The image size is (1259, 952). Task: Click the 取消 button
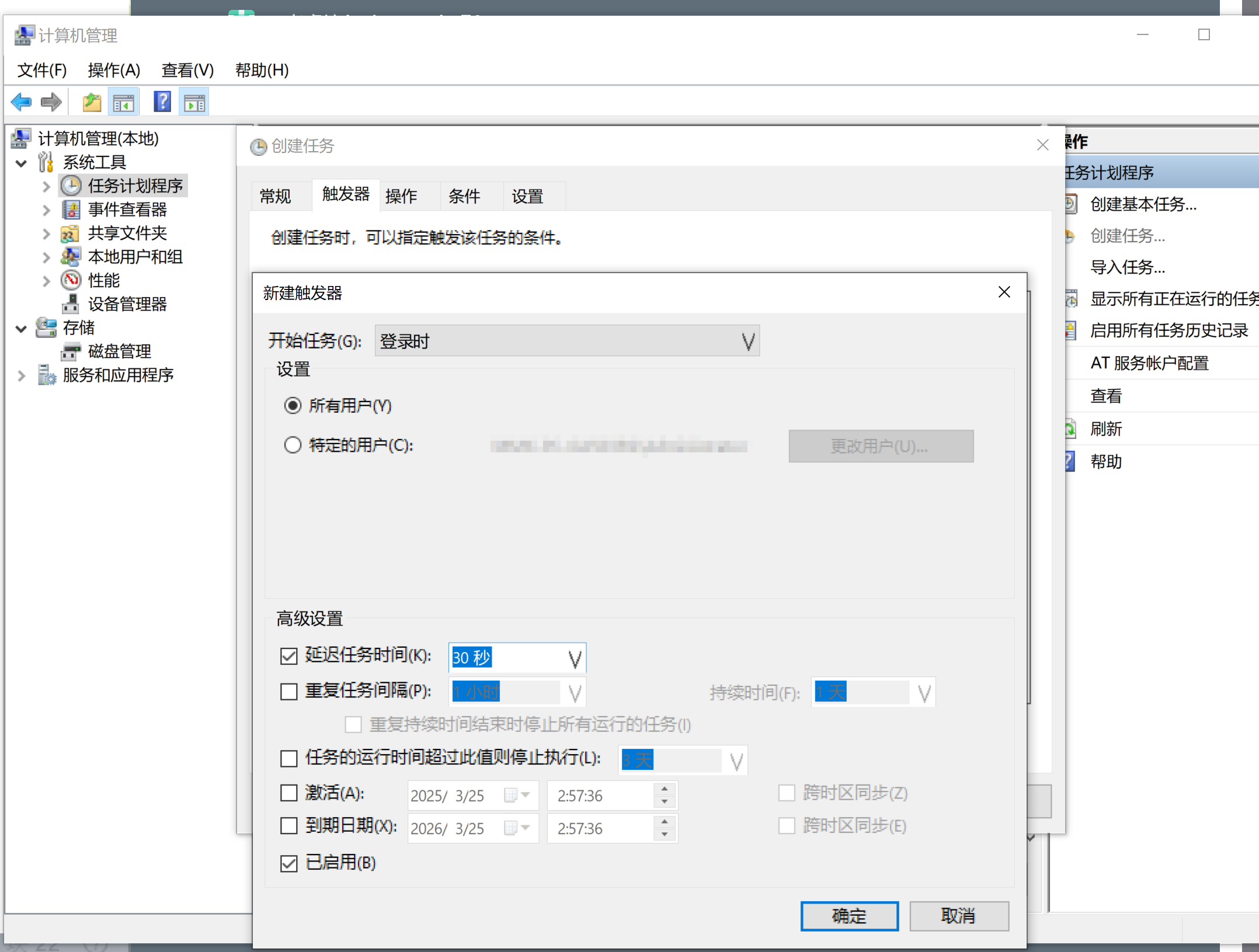coord(958,916)
